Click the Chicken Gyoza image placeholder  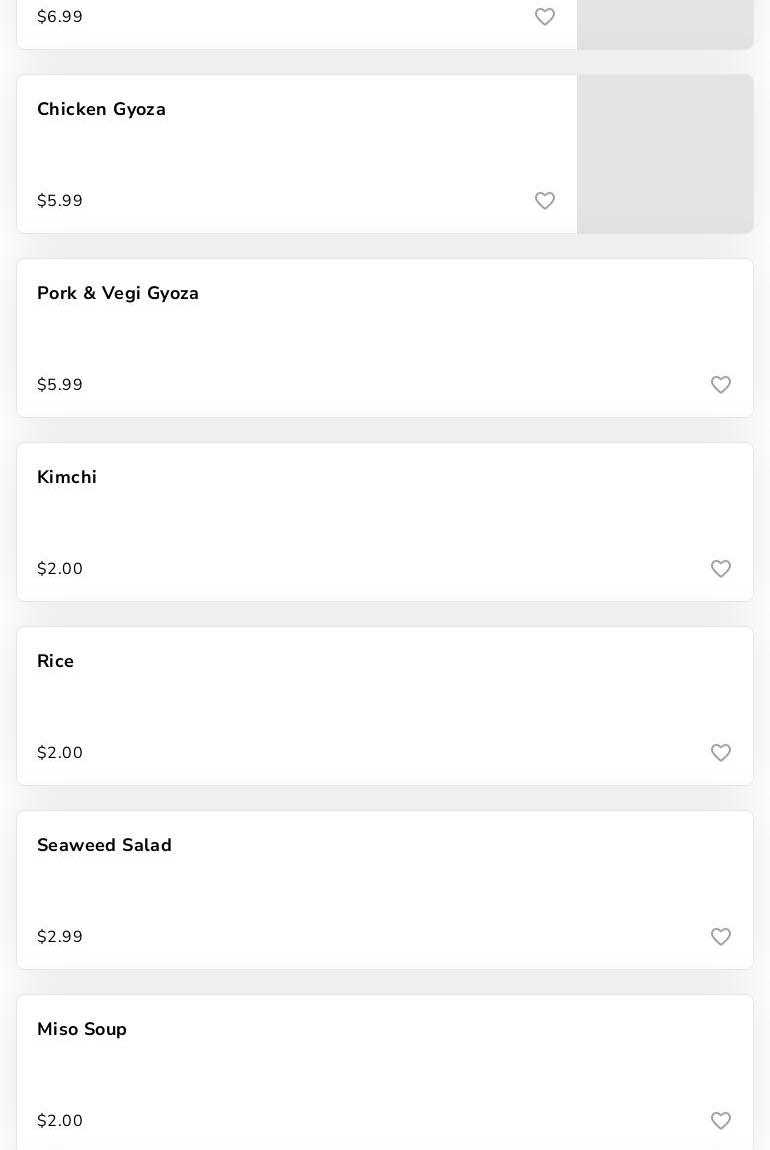click(665, 154)
